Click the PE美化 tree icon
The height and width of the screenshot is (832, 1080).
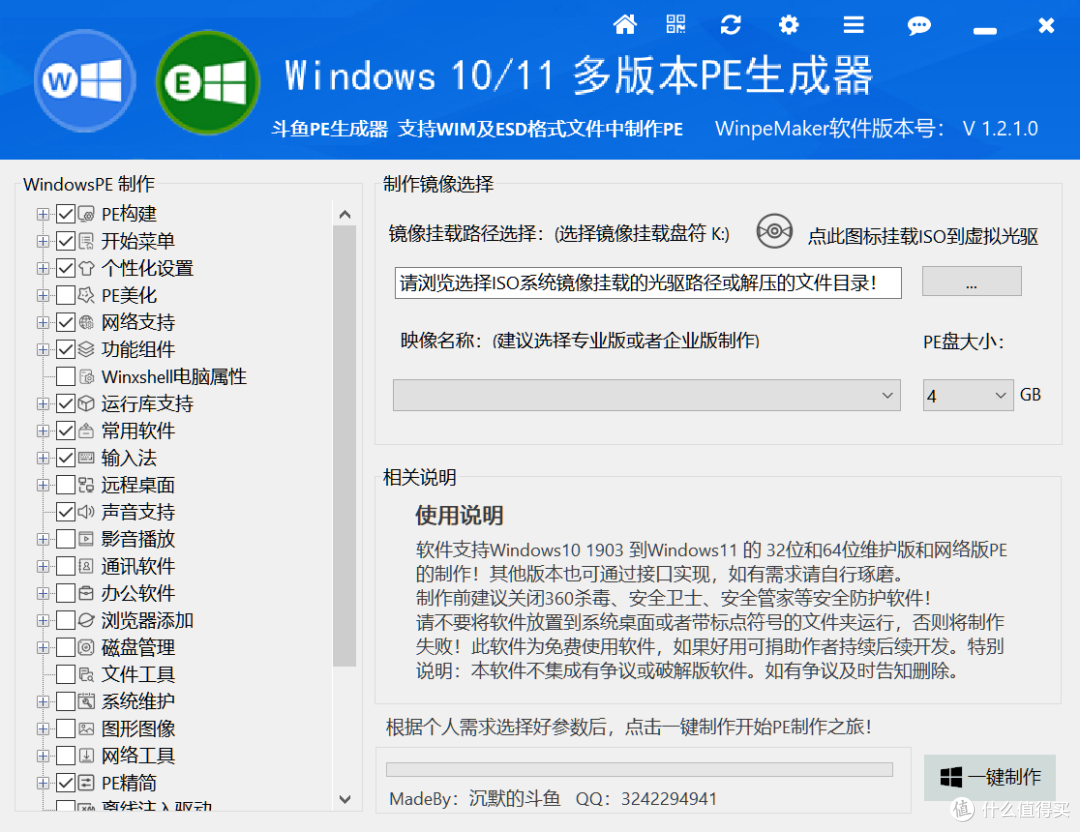(86, 295)
